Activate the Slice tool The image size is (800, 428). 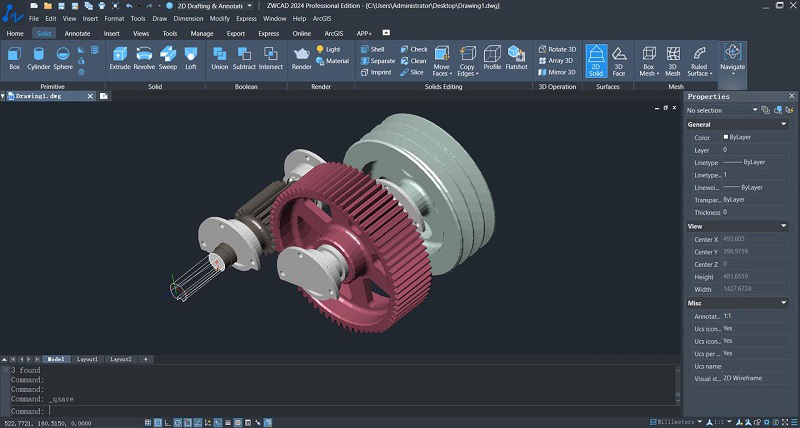412,72
